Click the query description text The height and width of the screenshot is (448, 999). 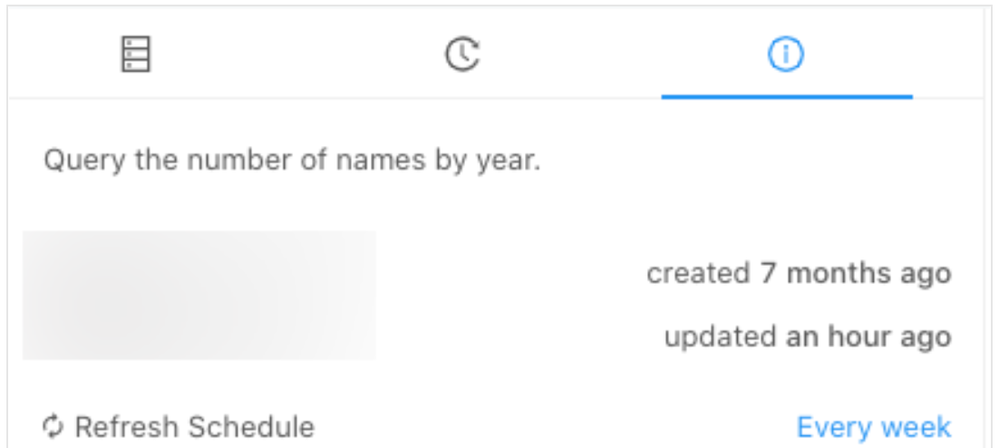pyautogui.click(x=292, y=159)
